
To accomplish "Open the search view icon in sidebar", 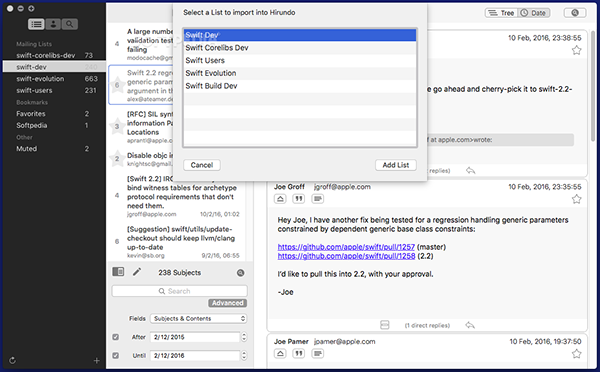I will tap(69, 24).
